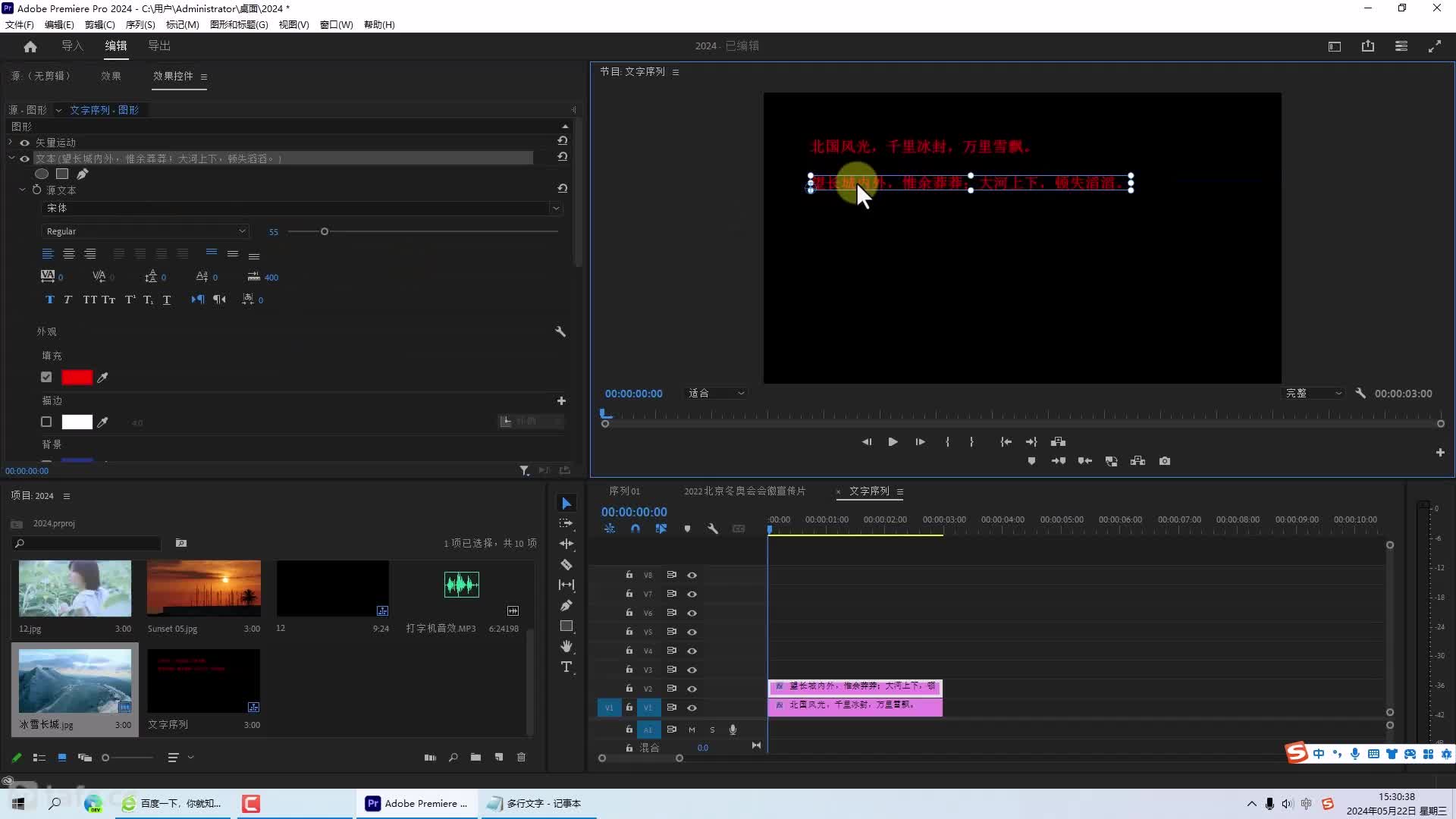Click delete trash icon in Project panel
The image size is (1456, 819).
tap(521, 758)
